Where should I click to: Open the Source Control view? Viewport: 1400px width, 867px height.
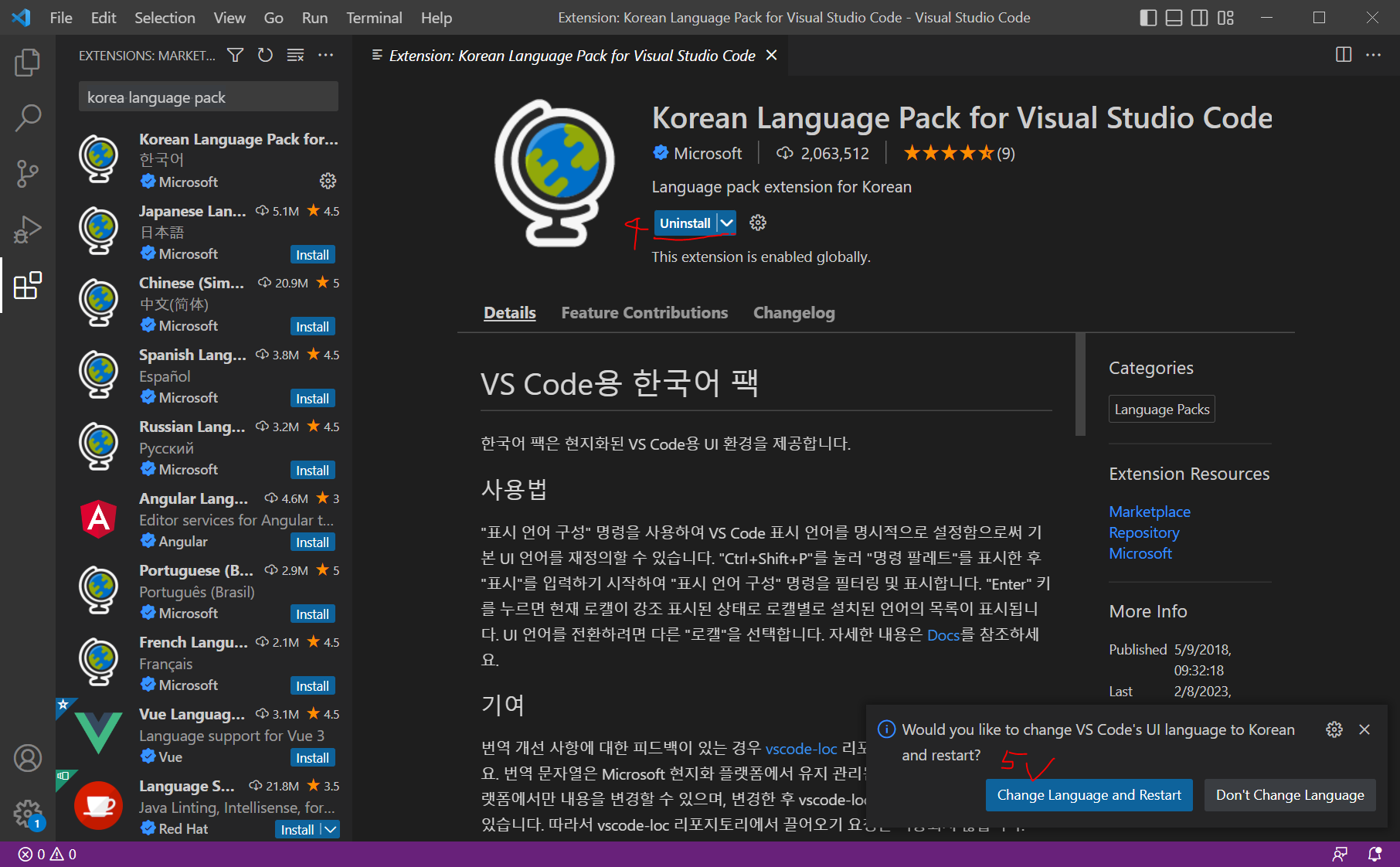[x=28, y=174]
